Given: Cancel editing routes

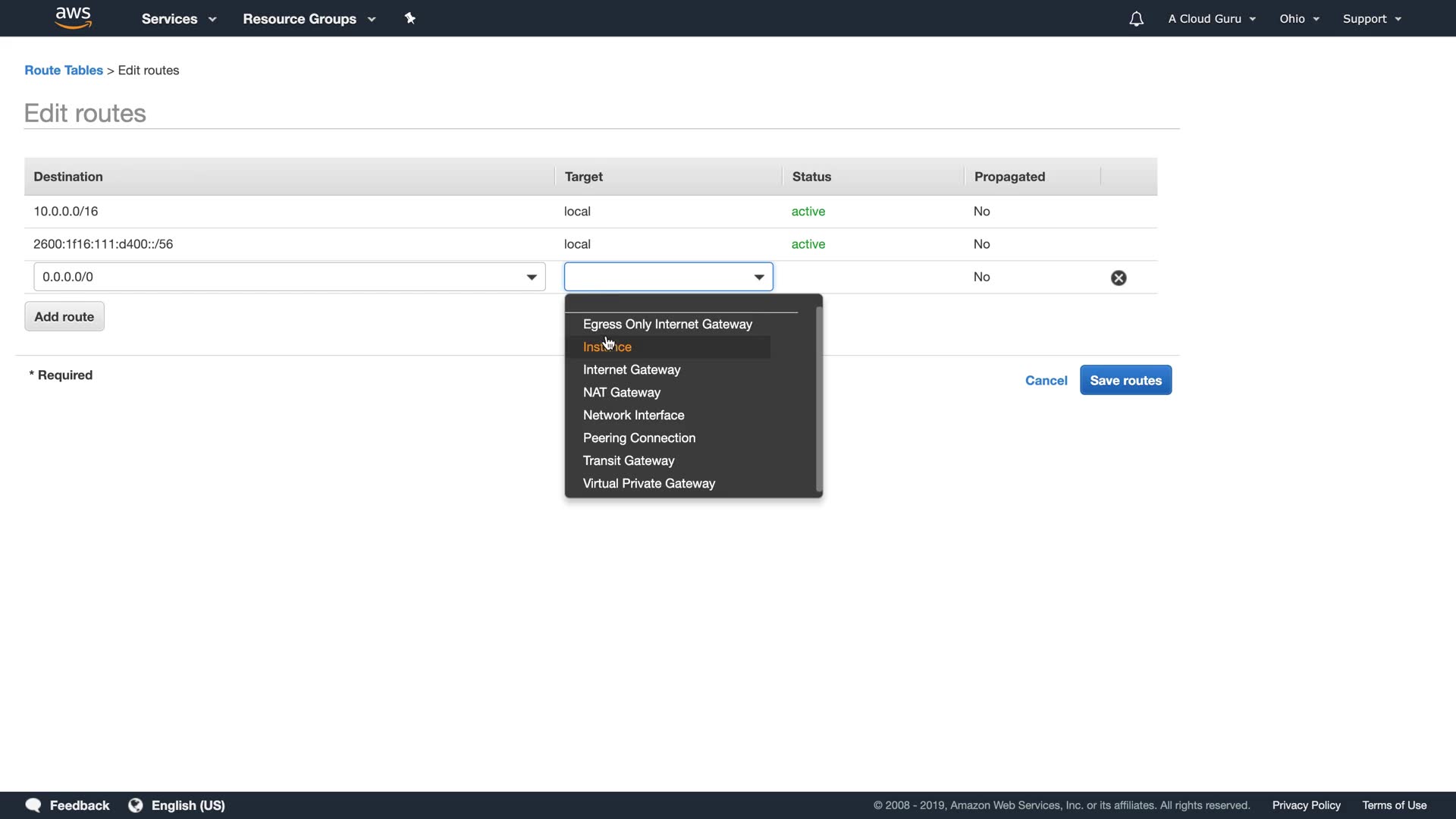Looking at the screenshot, I should click(x=1046, y=380).
